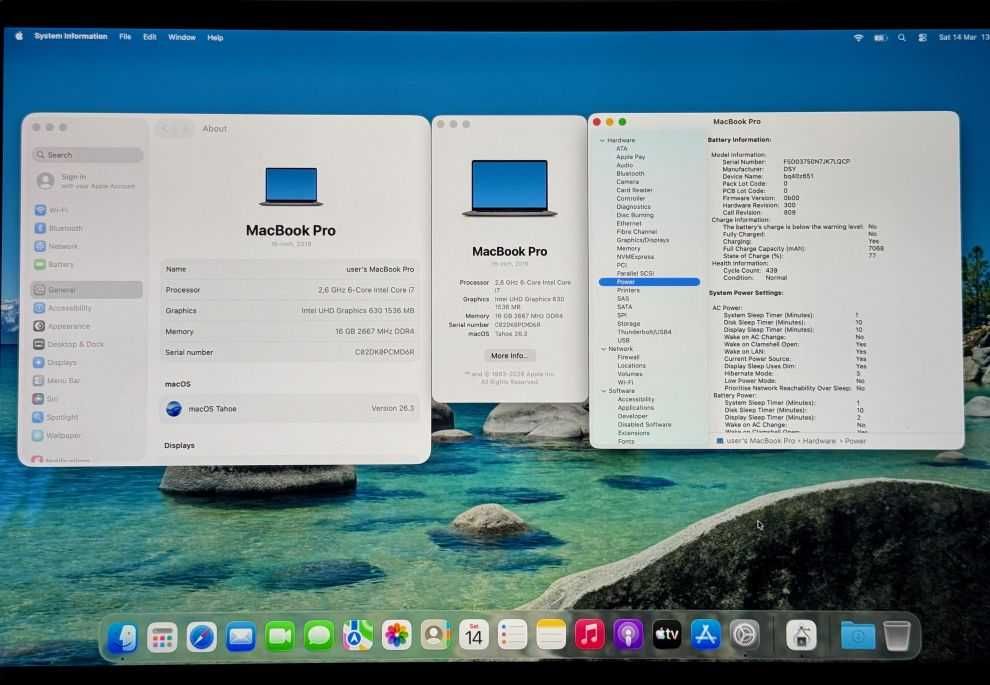Image resolution: width=990 pixels, height=685 pixels.
Task: Click the name row "user's MacBook Pro"
Action: [x=290, y=269]
